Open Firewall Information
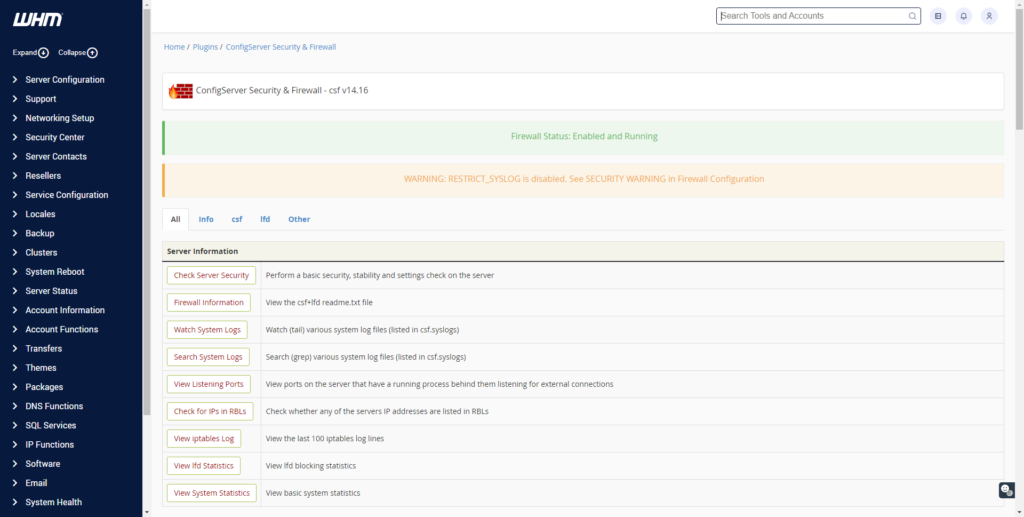This screenshot has height=517, width=1024. (x=208, y=303)
